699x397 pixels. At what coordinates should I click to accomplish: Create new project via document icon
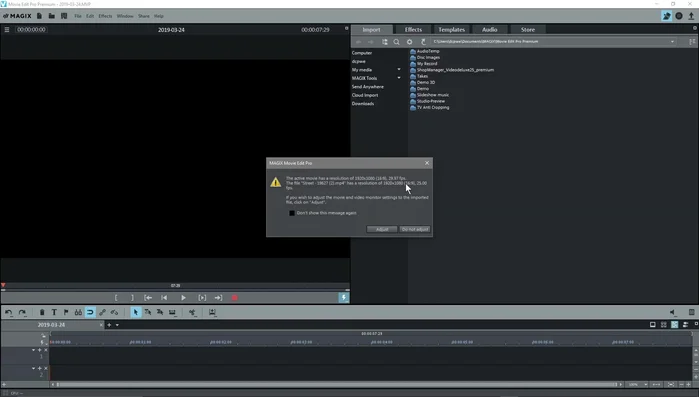point(40,16)
